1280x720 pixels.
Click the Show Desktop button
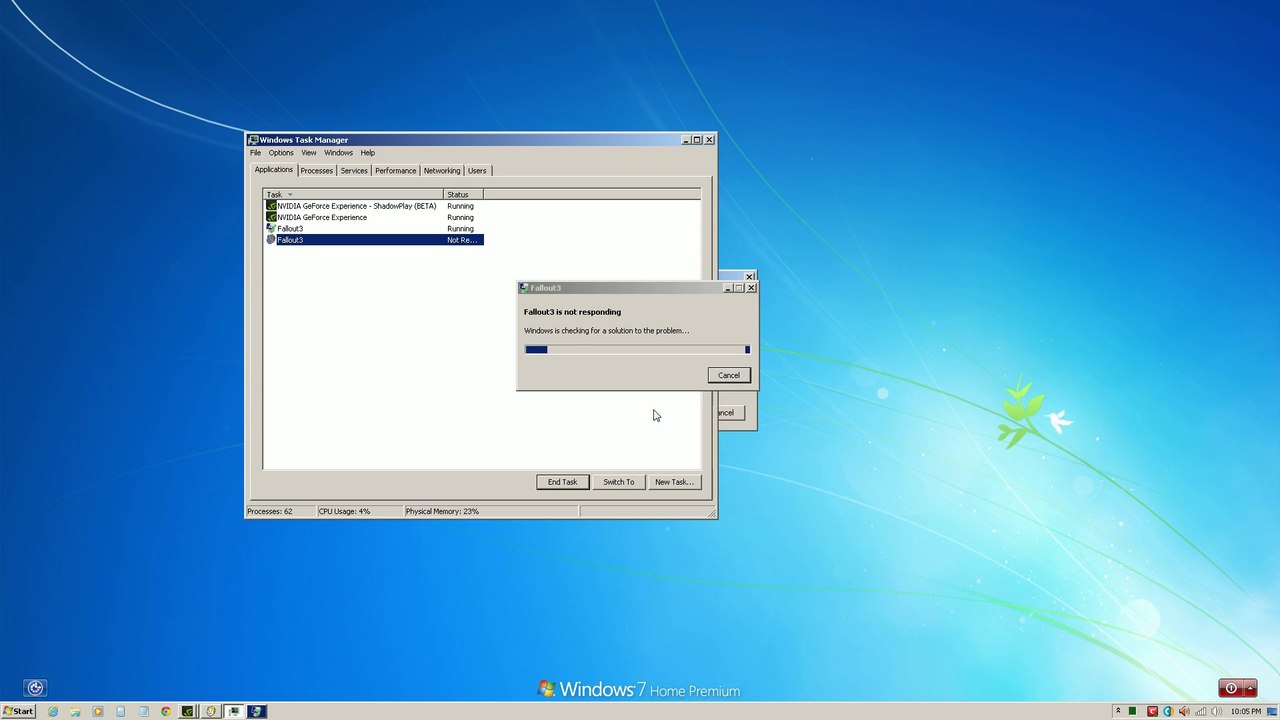1272,711
